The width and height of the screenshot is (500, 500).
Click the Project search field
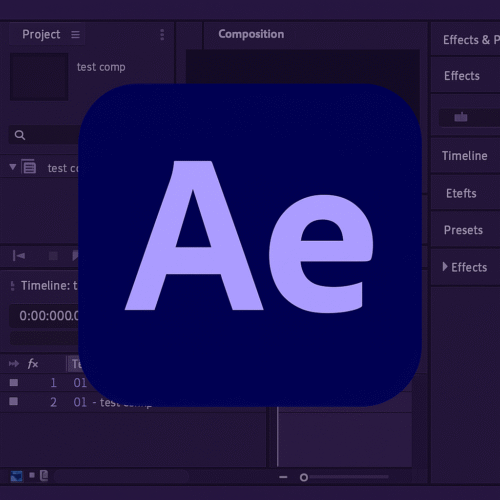click(44, 135)
